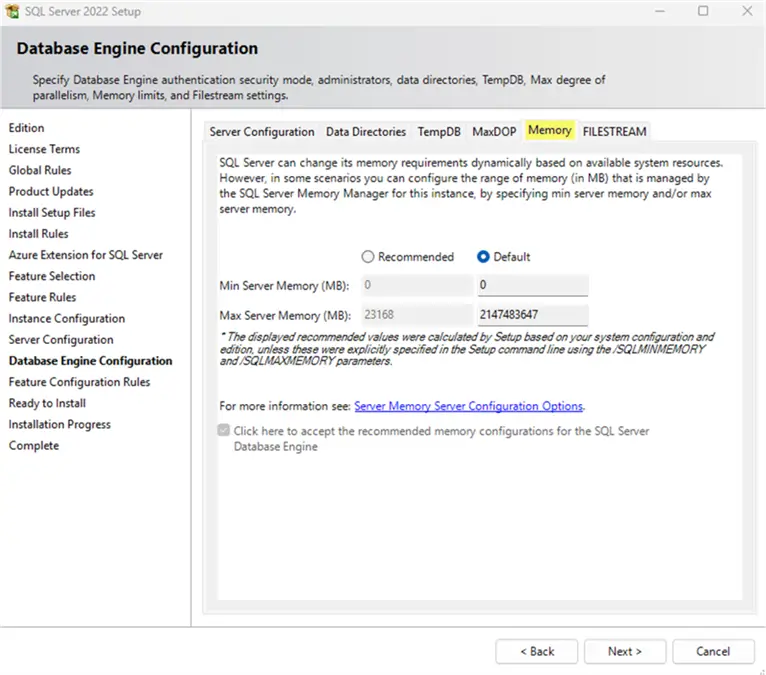Click the Server Configuration sidebar step

(x=61, y=340)
